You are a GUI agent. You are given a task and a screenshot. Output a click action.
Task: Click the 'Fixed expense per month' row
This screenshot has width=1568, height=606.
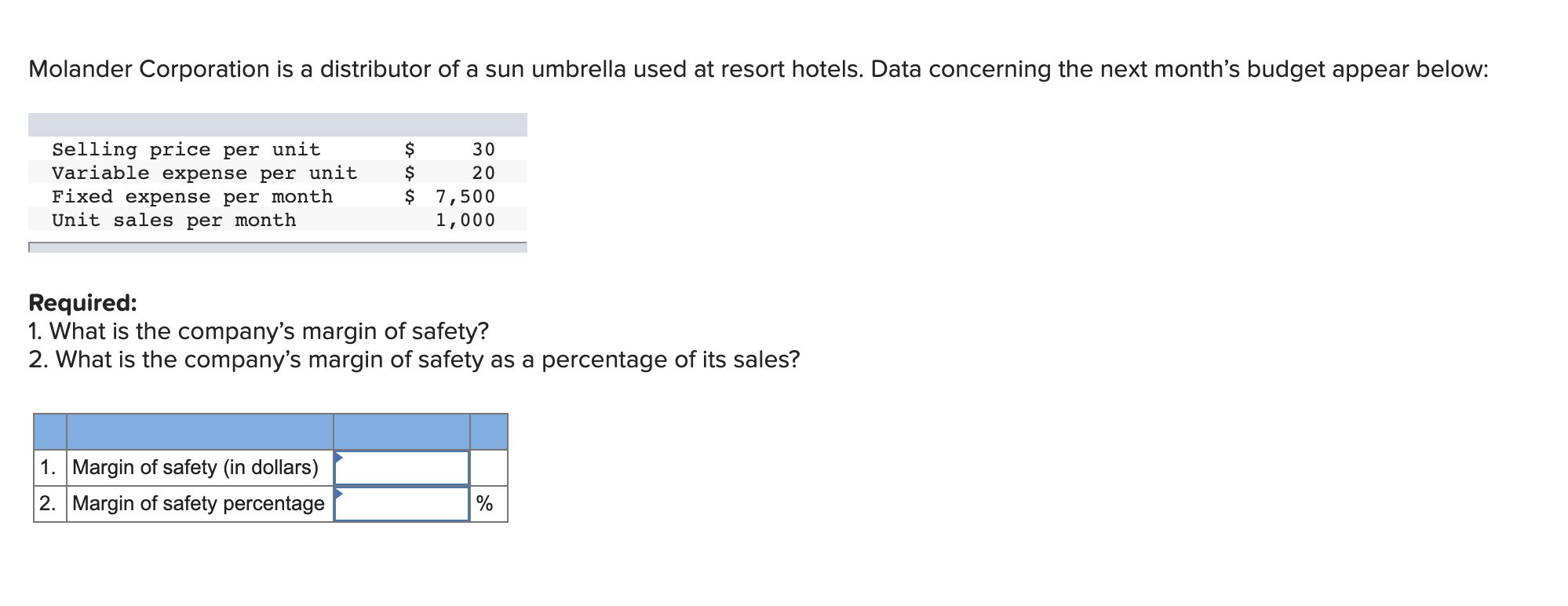[x=192, y=196]
